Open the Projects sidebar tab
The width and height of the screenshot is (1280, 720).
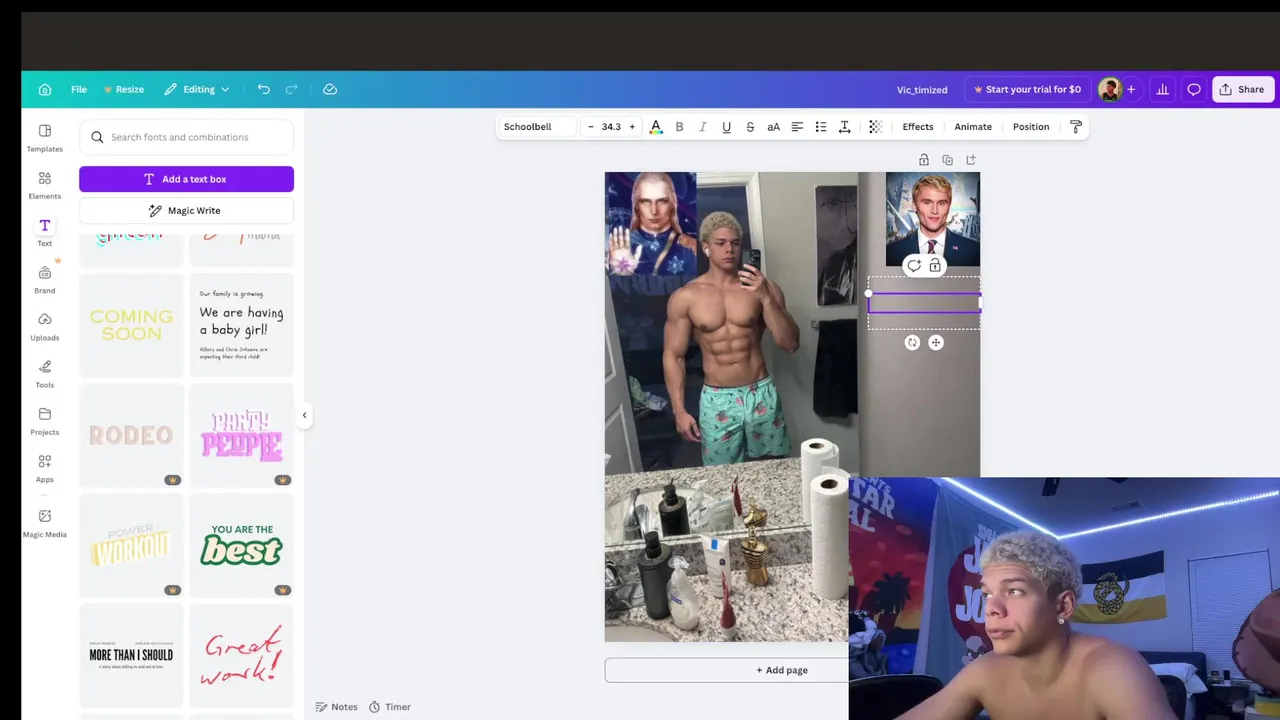click(x=45, y=421)
